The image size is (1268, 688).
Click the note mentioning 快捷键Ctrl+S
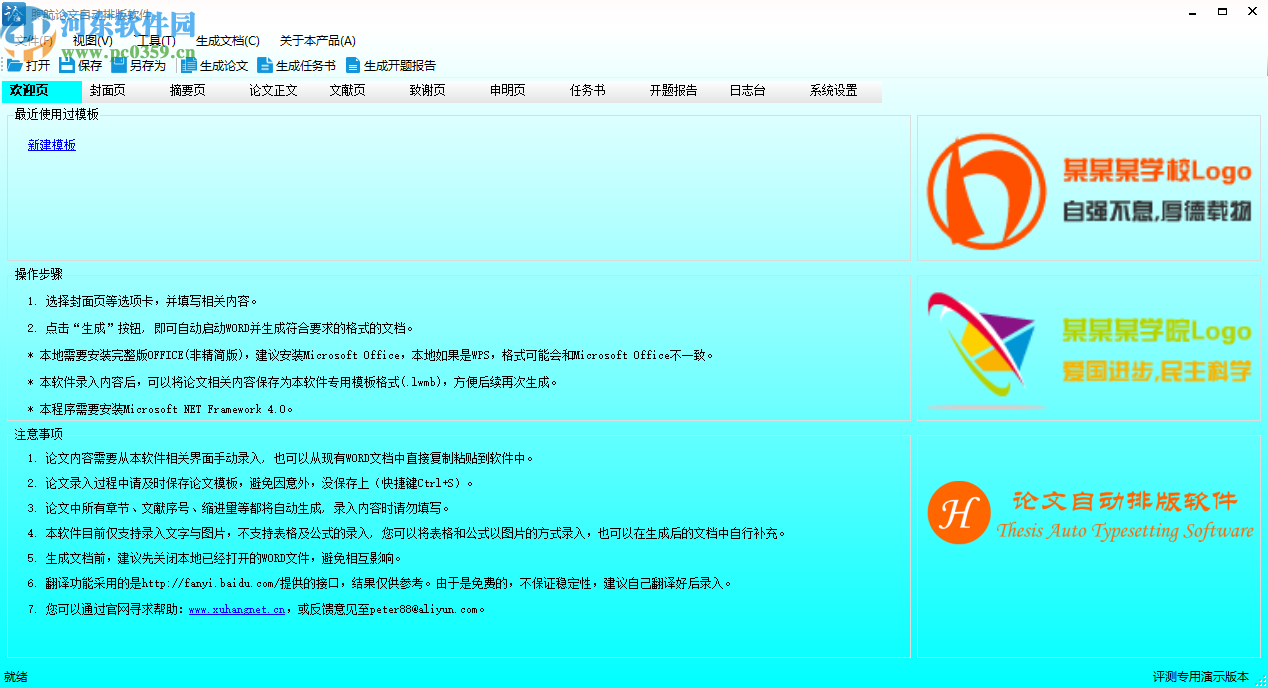point(251,483)
